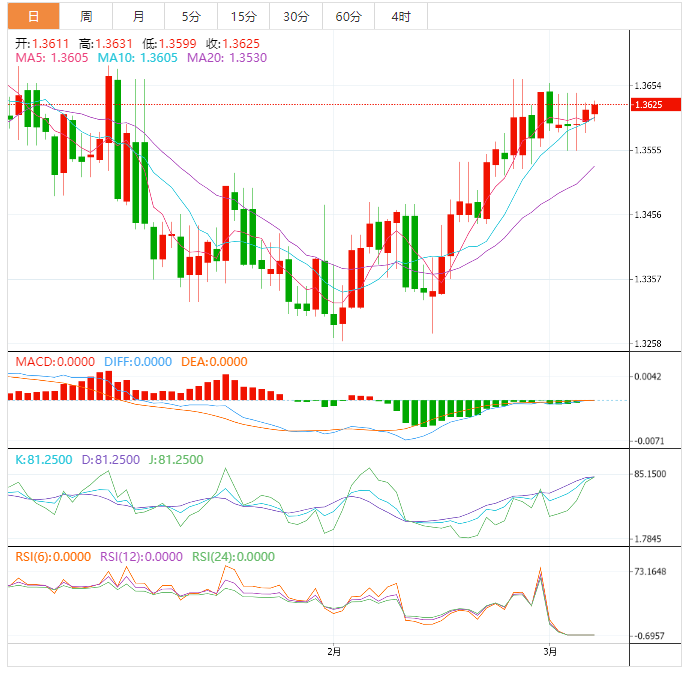This screenshot has width=688, height=675.
Task: Select the 周 (weekly) tab
Action: tap(86, 16)
